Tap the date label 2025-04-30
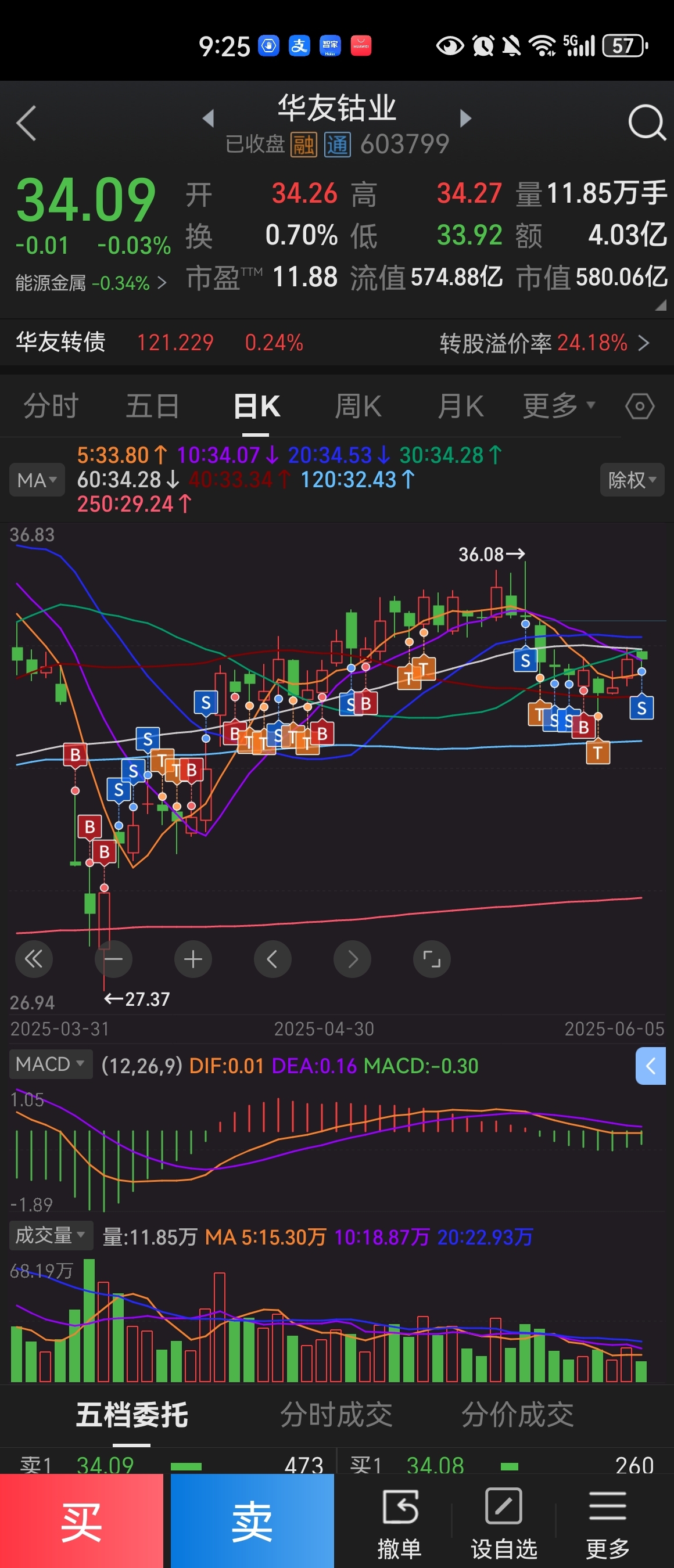This screenshot has width=674, height=1568. point(324,1028)
